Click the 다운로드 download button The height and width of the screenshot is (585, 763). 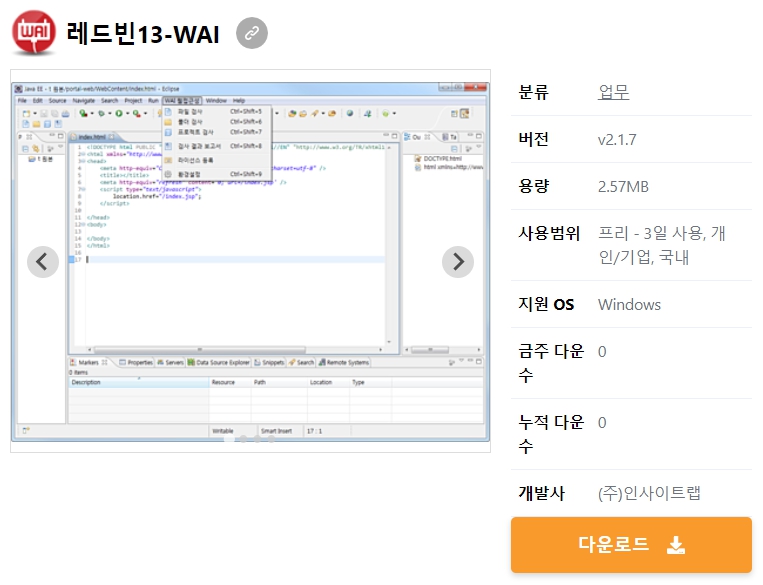coord(631,545)
